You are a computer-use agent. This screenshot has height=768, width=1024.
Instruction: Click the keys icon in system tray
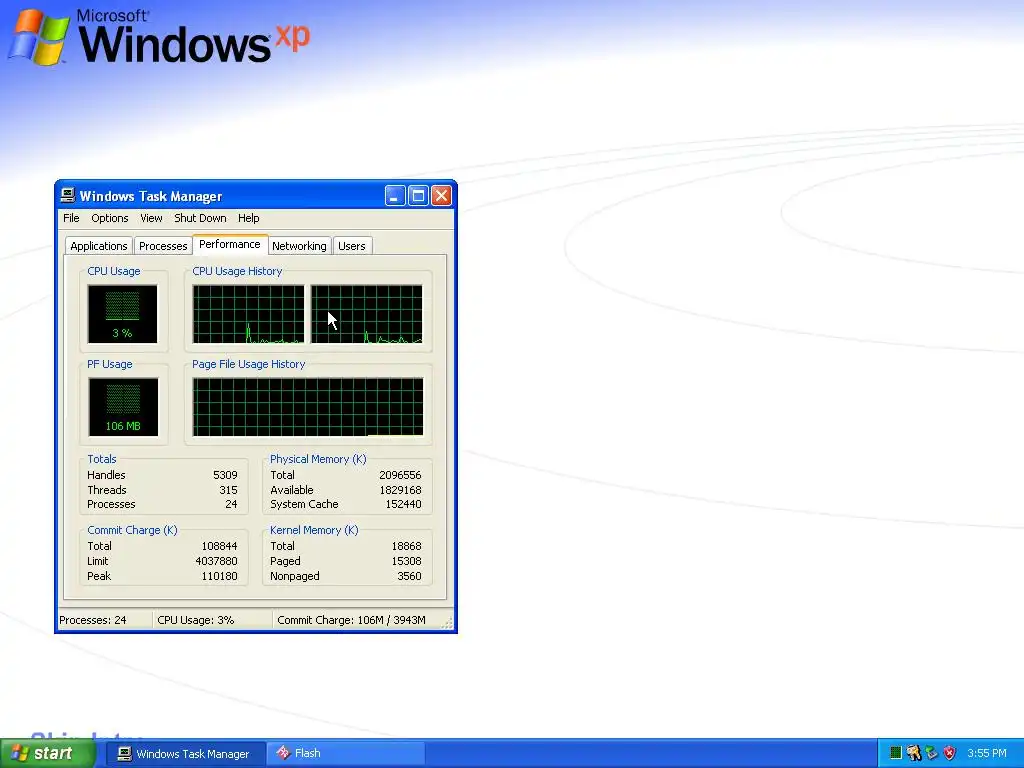(914, 753)
